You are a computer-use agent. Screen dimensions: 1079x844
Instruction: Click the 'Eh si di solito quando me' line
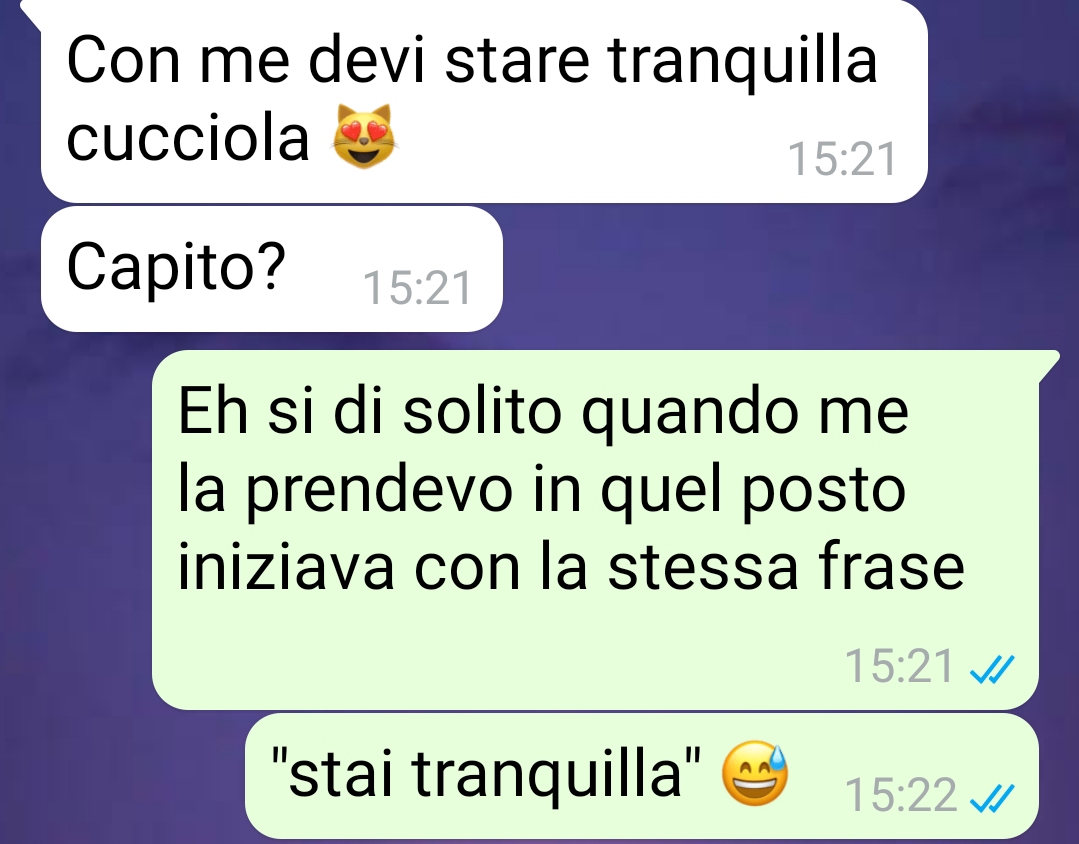(x=543, y=411)
